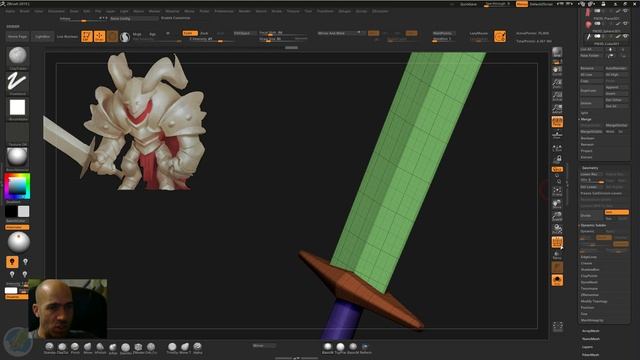Open the stroke type selector with squiggle
This screenshot has width=640, height=360.
pos(18,82)
